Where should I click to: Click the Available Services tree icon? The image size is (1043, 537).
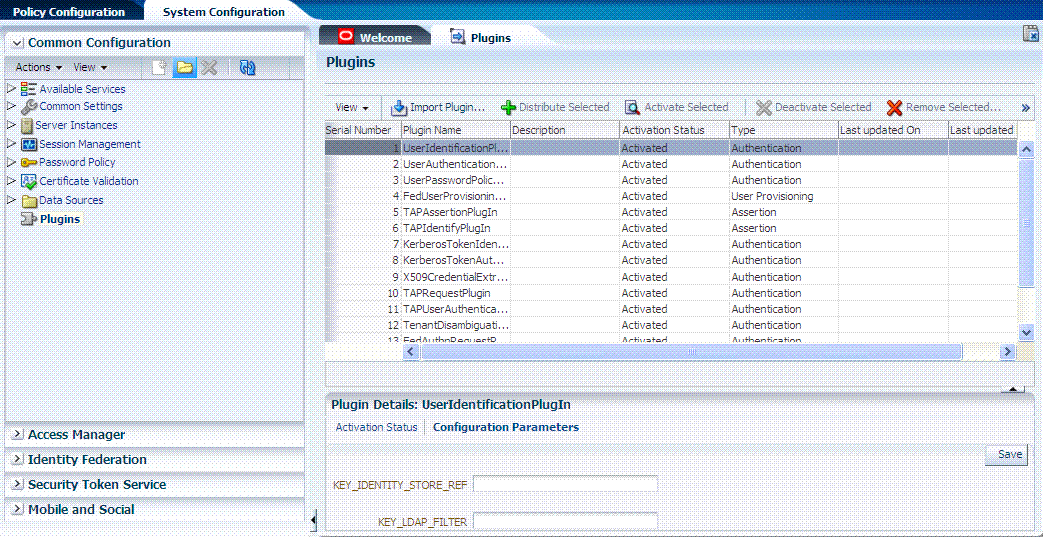click(29, 89)
